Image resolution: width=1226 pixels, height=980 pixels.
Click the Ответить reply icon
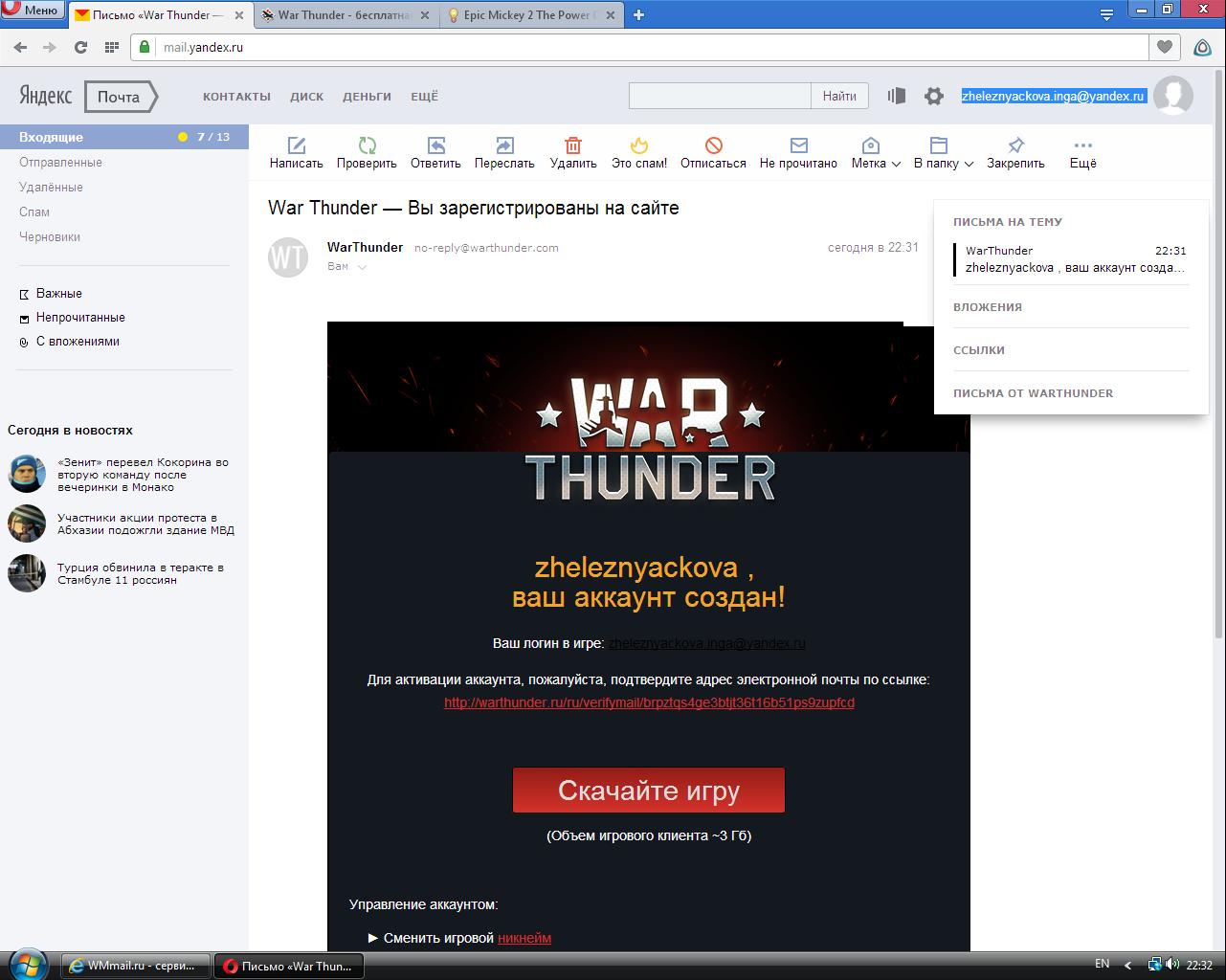pyautogui.click(x=435, y=145)
